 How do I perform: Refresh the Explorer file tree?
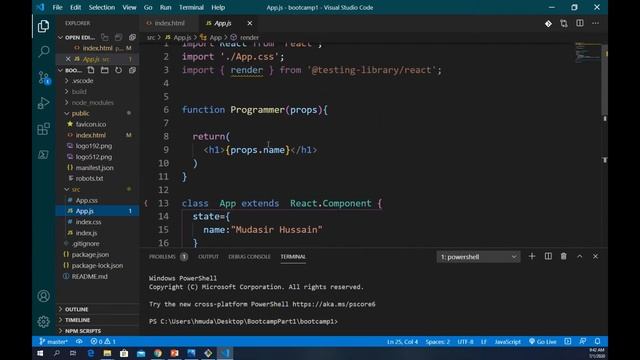coord(118,70)
